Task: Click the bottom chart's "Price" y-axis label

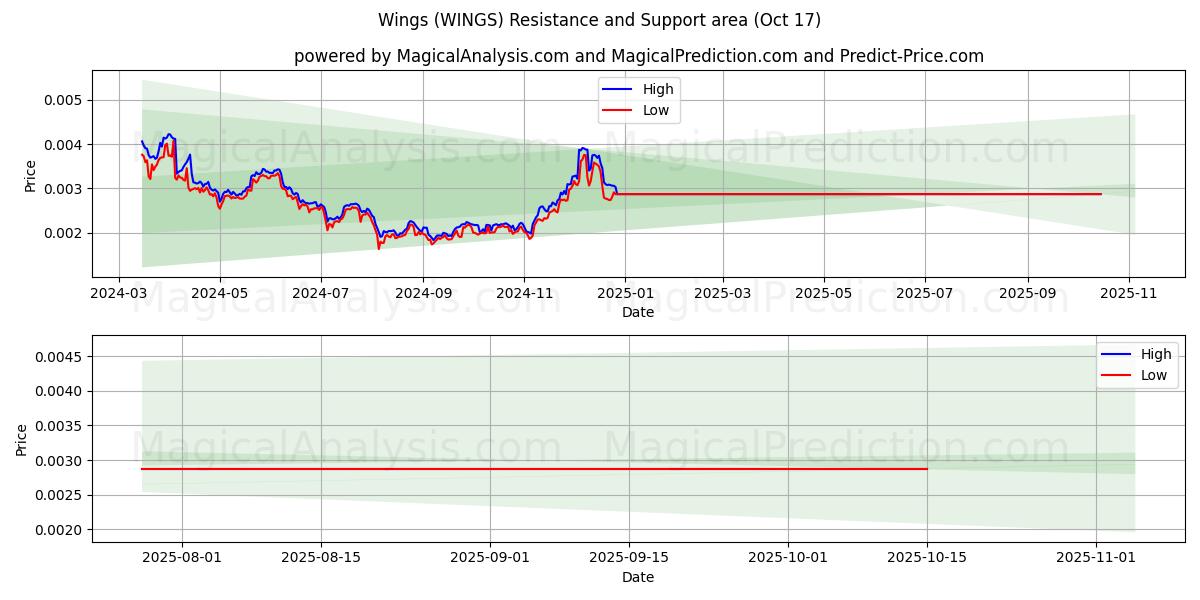Action: pyautogui.click(x=22, y=439)
